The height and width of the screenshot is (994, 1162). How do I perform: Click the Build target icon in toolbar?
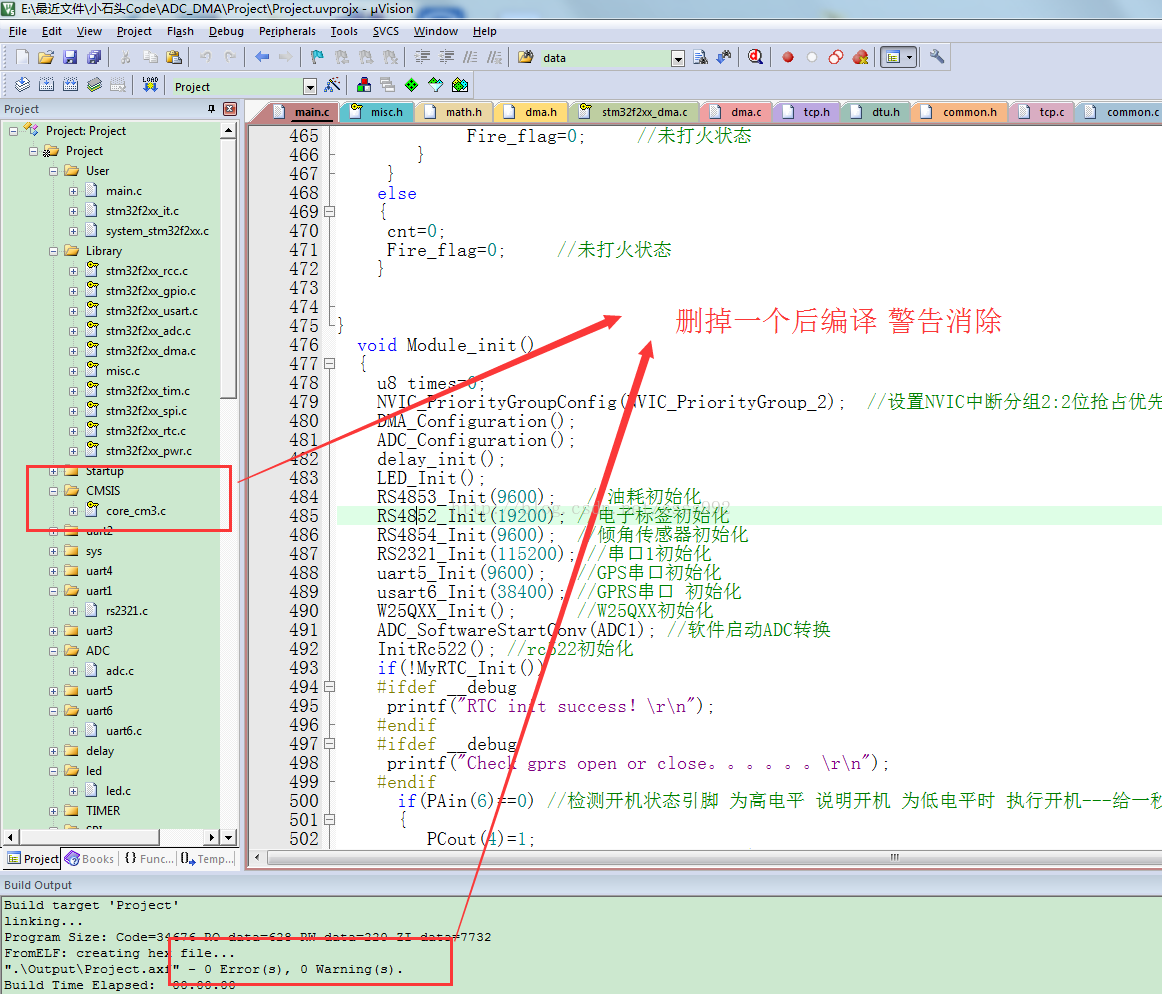46,86
